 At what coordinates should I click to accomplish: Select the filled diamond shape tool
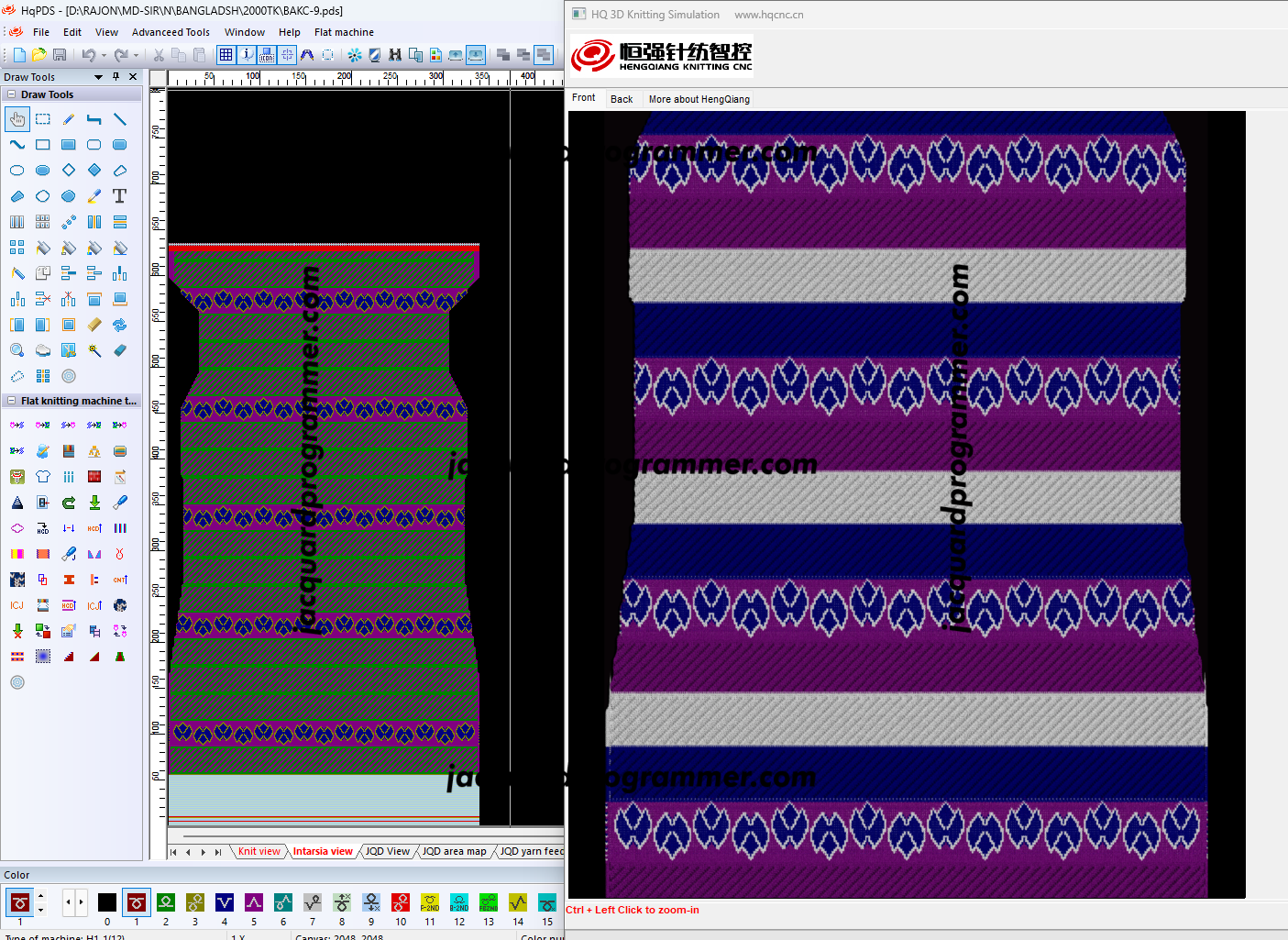[x=94, y=171]
